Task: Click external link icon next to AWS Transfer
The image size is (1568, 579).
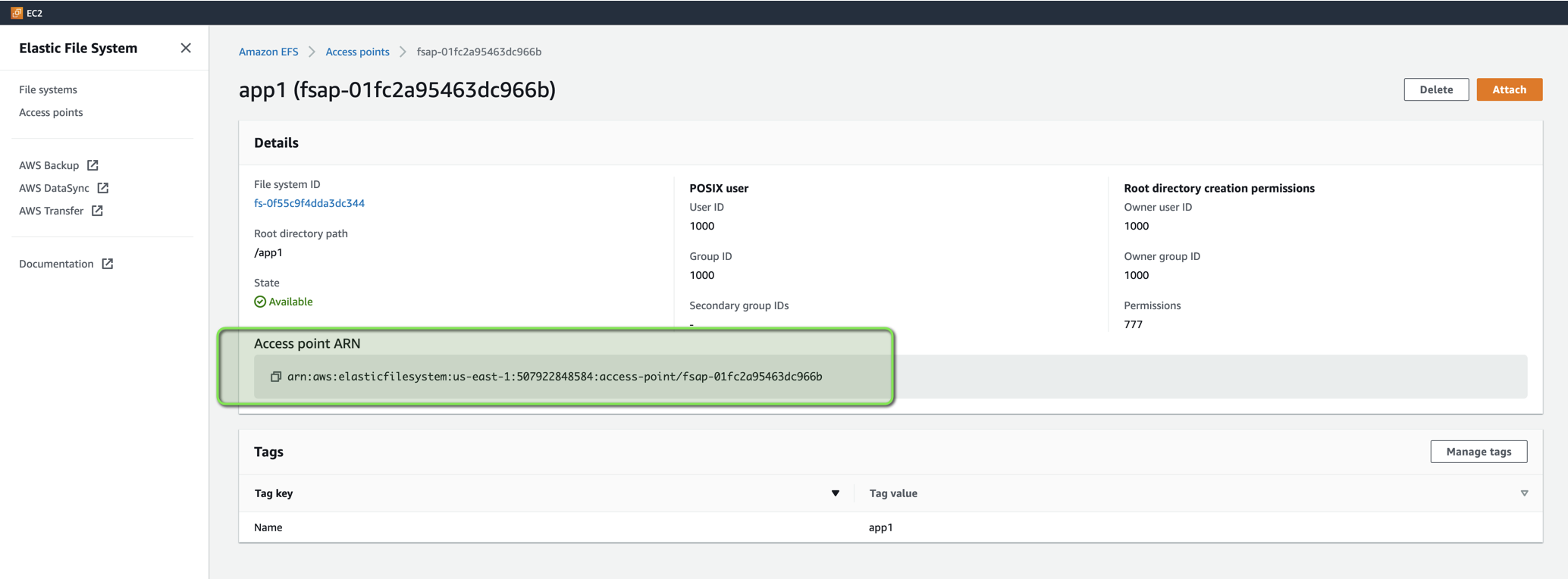Action: tap(97, 211)
